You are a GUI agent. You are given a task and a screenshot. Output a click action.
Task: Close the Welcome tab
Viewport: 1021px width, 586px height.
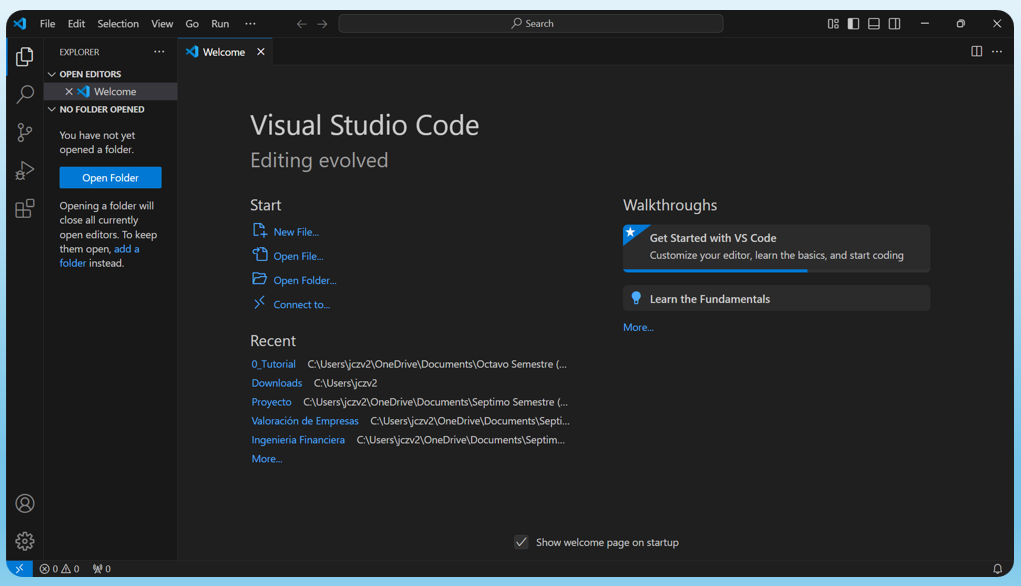(260, 51)
